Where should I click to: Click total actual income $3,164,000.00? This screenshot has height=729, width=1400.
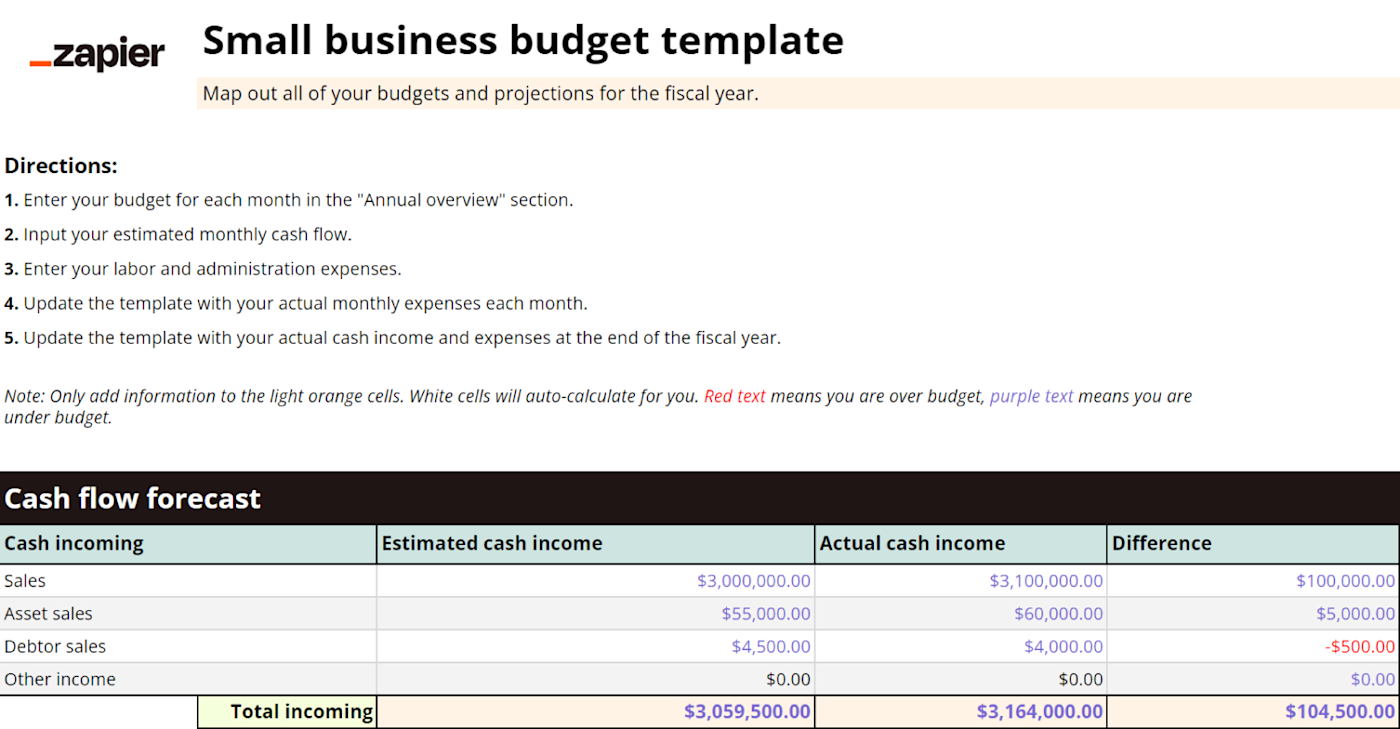[x=961, y=712]
